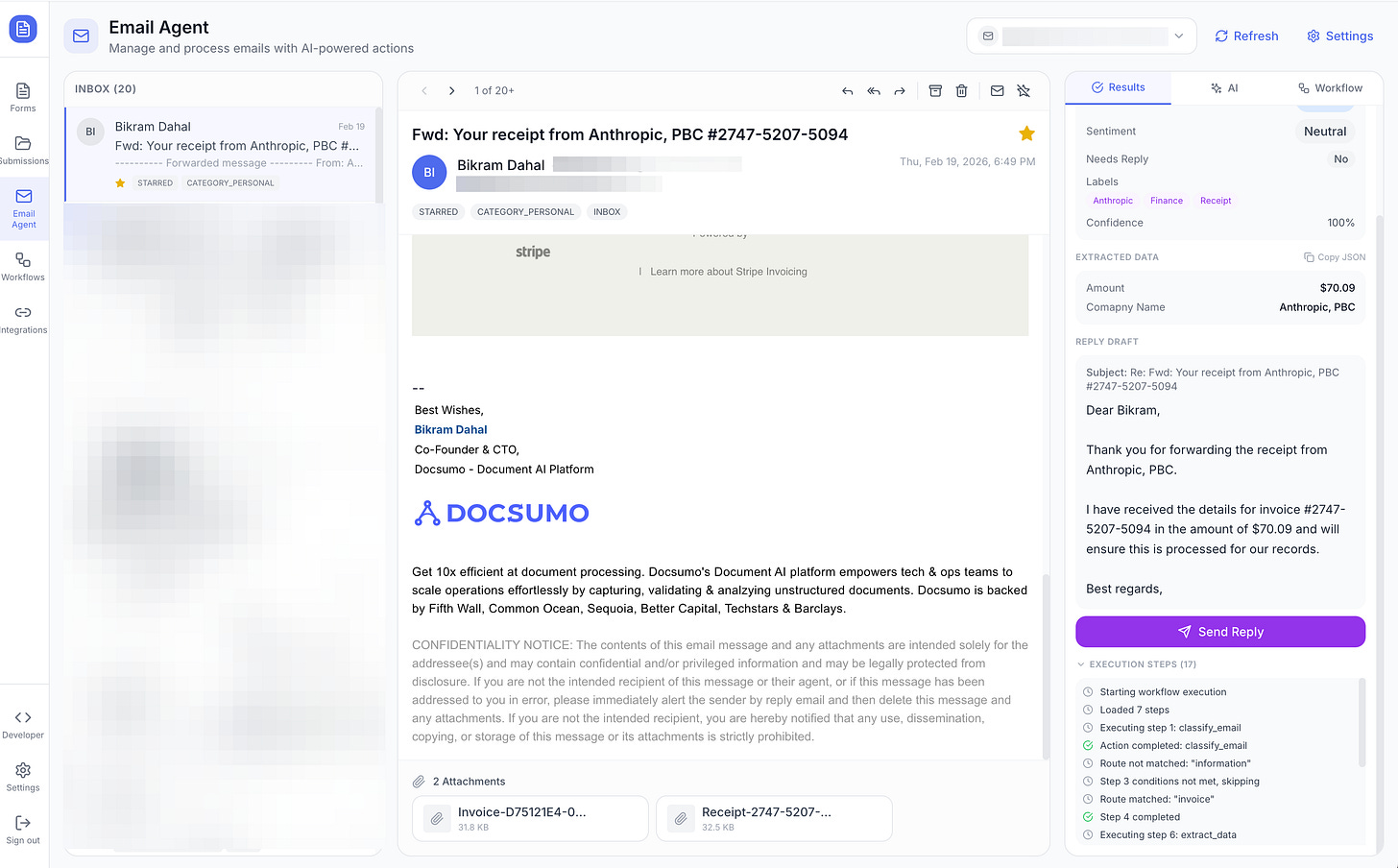Click Learn more about Stripe Invoicing link
Screen dimensions: 1398x868
[729, 272]
